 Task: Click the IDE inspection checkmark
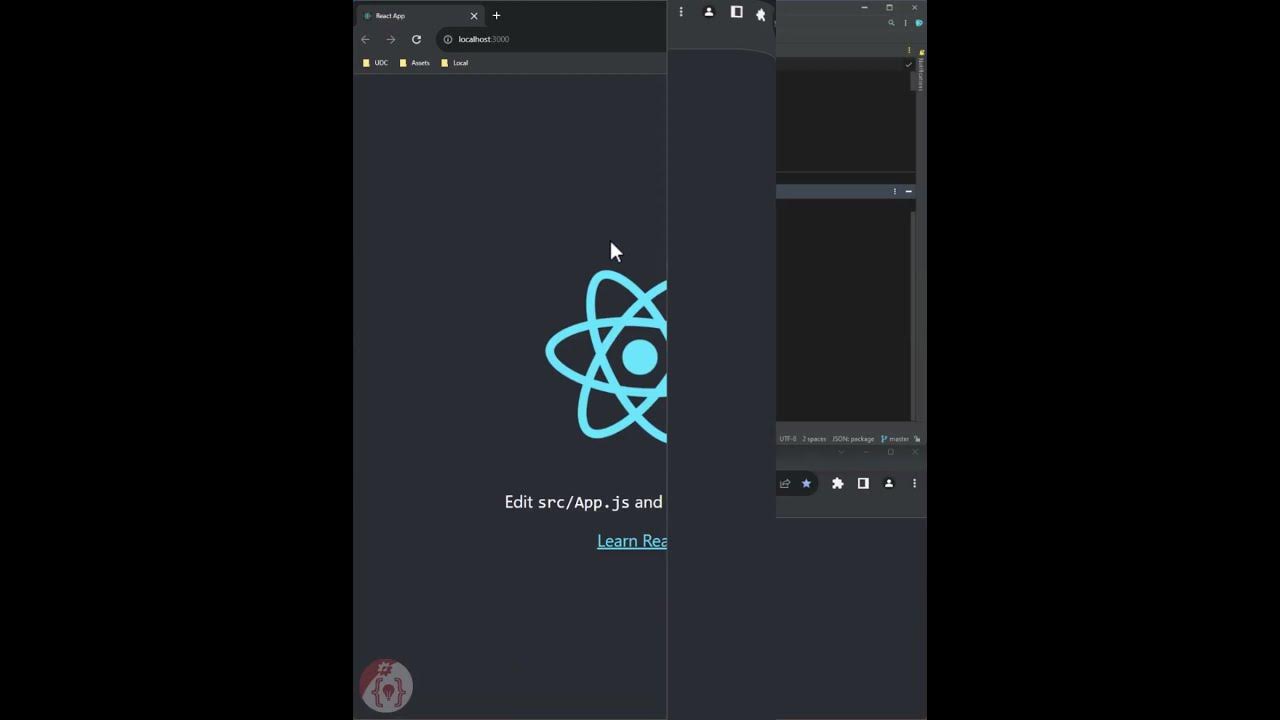pos(908,65)
